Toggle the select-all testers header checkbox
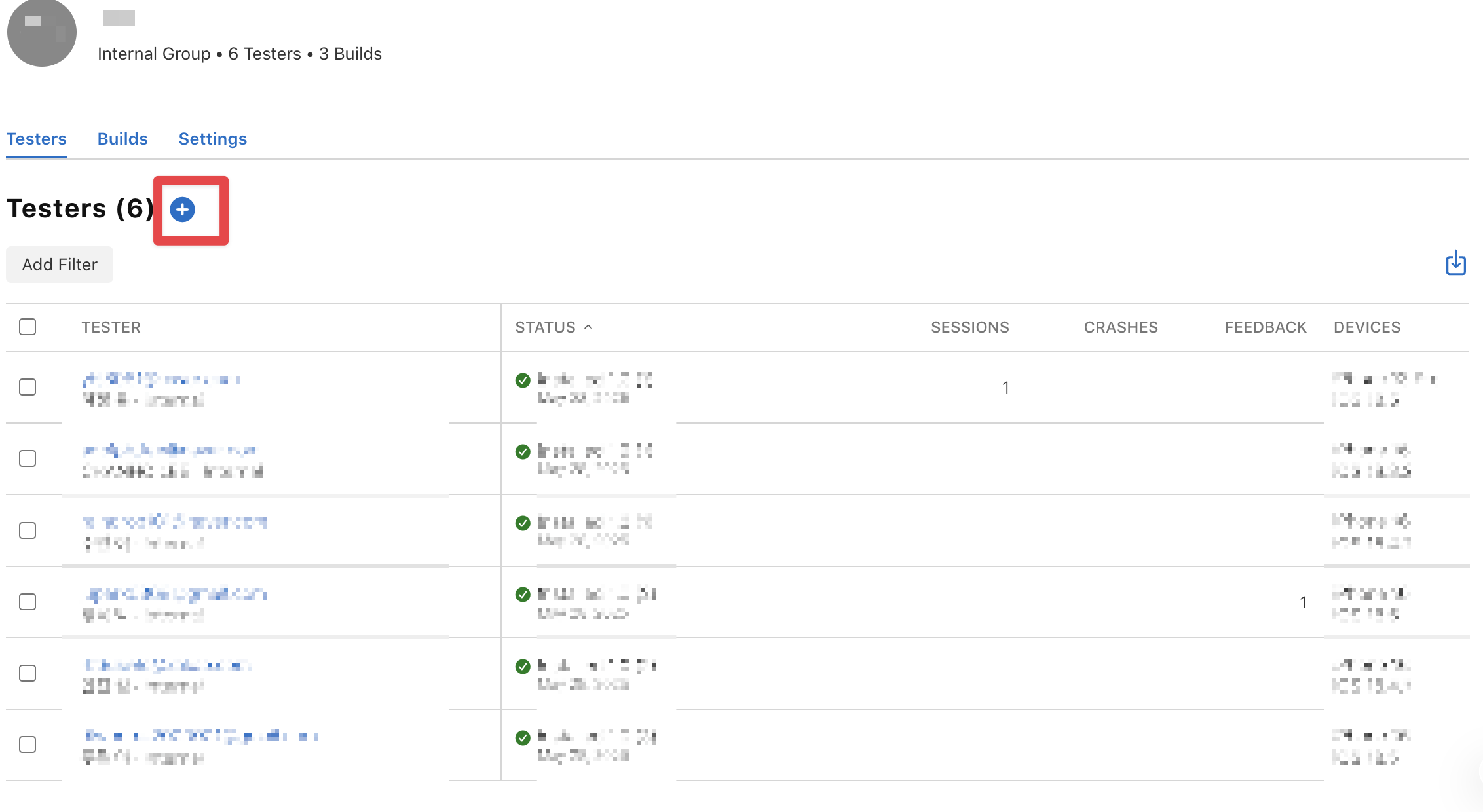The height and width of the screenshot is (812, 1483). coord(28,327)
